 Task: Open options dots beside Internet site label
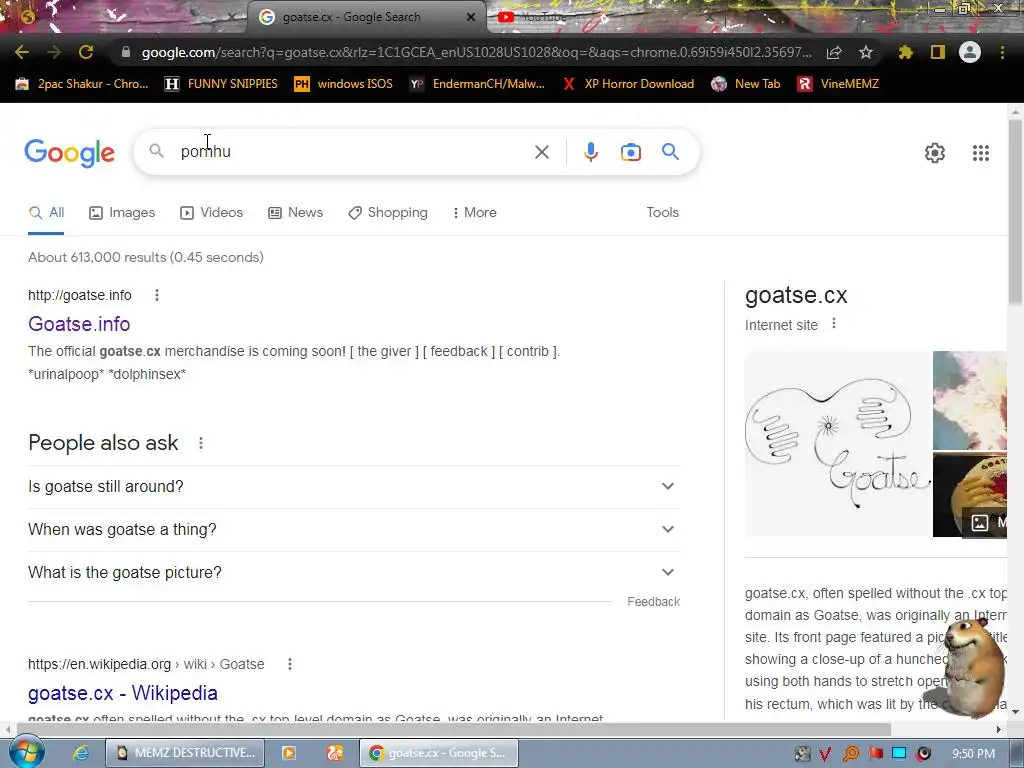point(834,324)
